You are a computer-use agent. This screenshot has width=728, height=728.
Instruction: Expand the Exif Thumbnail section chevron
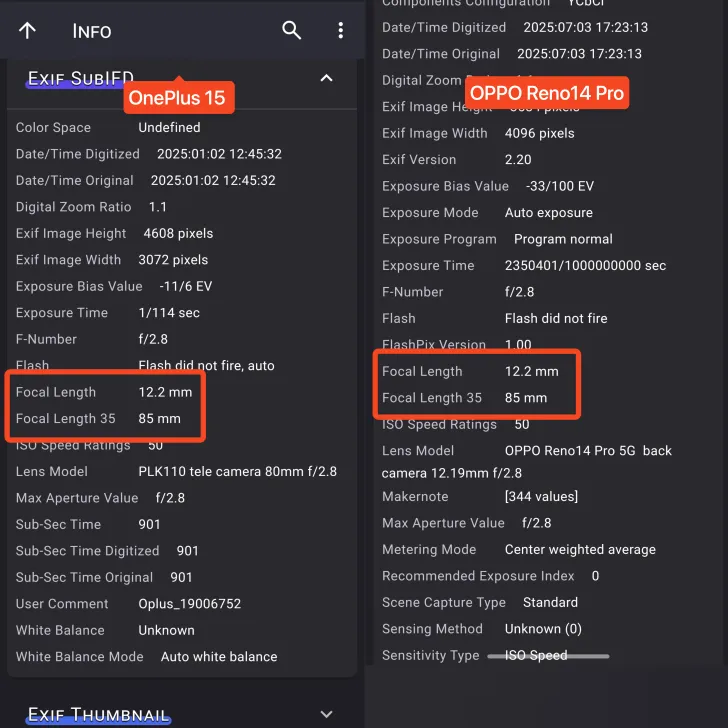click(326, 714)
